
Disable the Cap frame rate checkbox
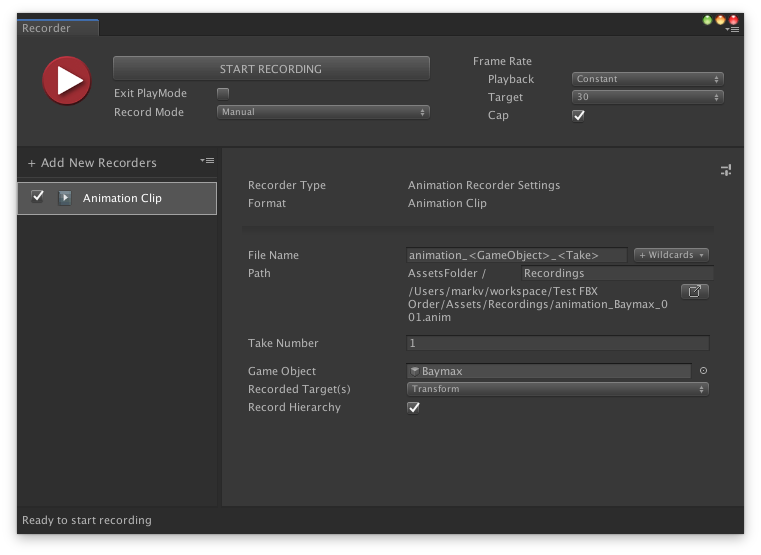pos(578,115)
